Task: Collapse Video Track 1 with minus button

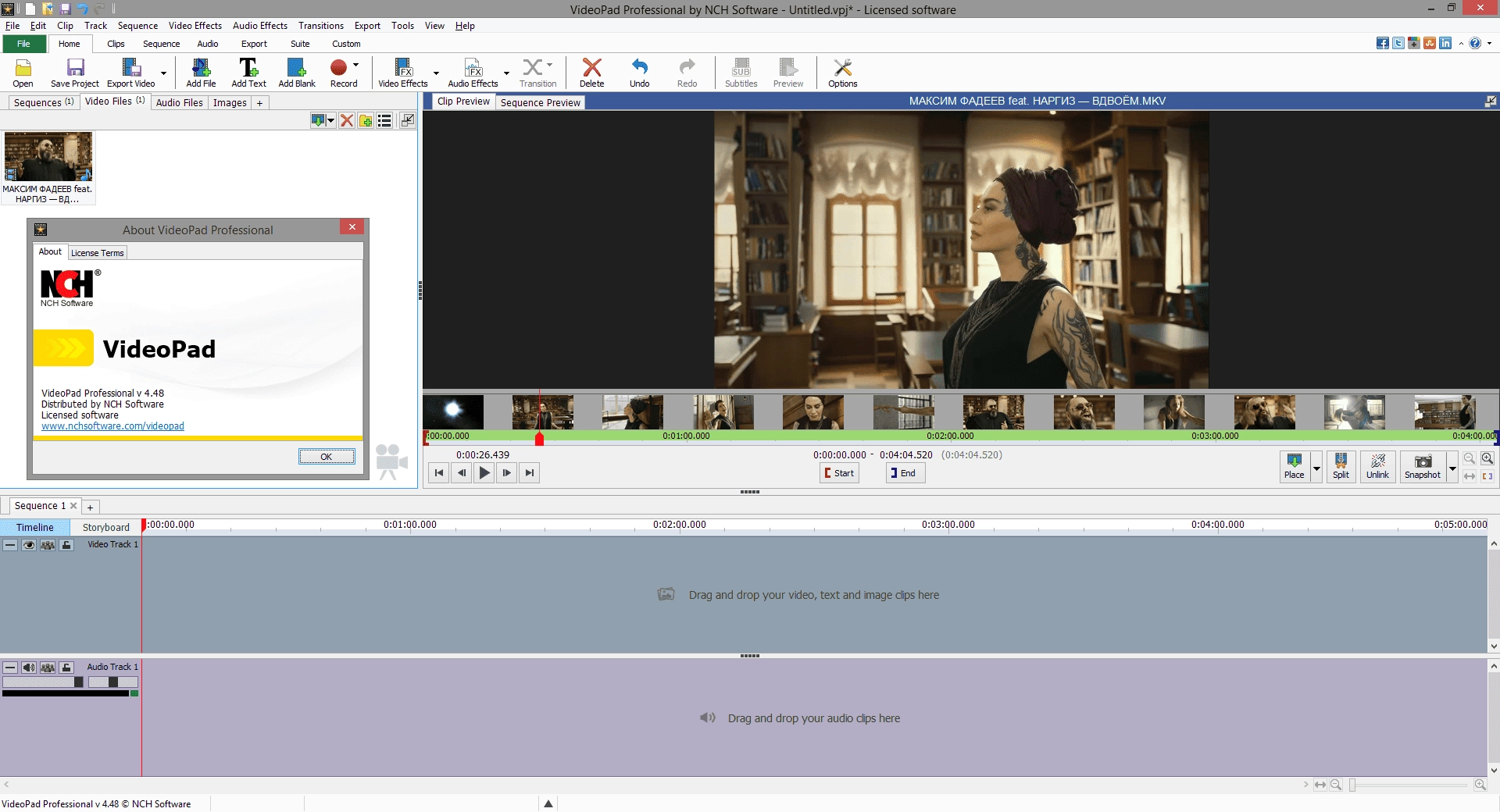Action: click(10, 545)
